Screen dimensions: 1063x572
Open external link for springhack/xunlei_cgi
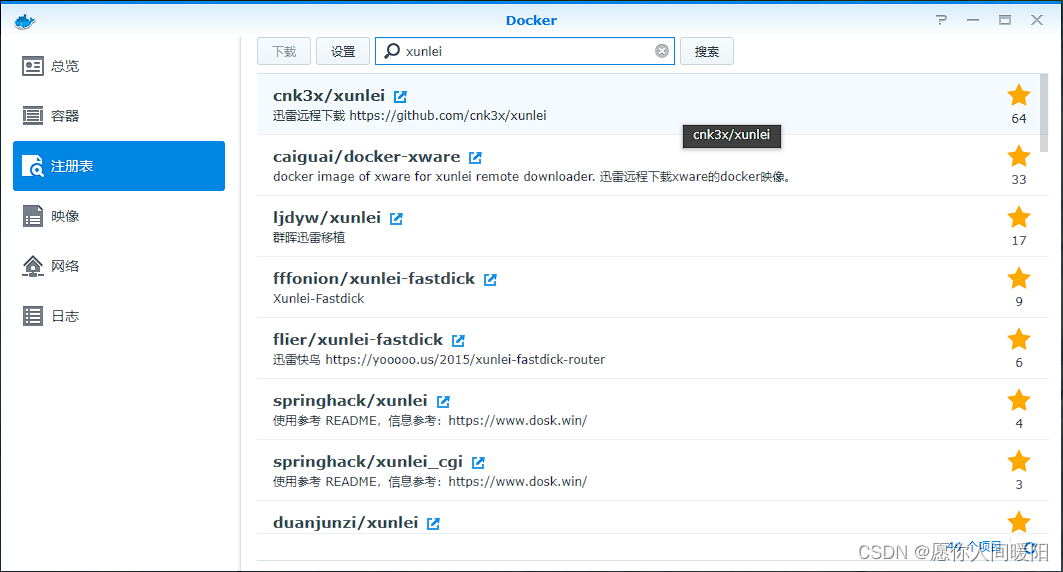tap(478, 463)
